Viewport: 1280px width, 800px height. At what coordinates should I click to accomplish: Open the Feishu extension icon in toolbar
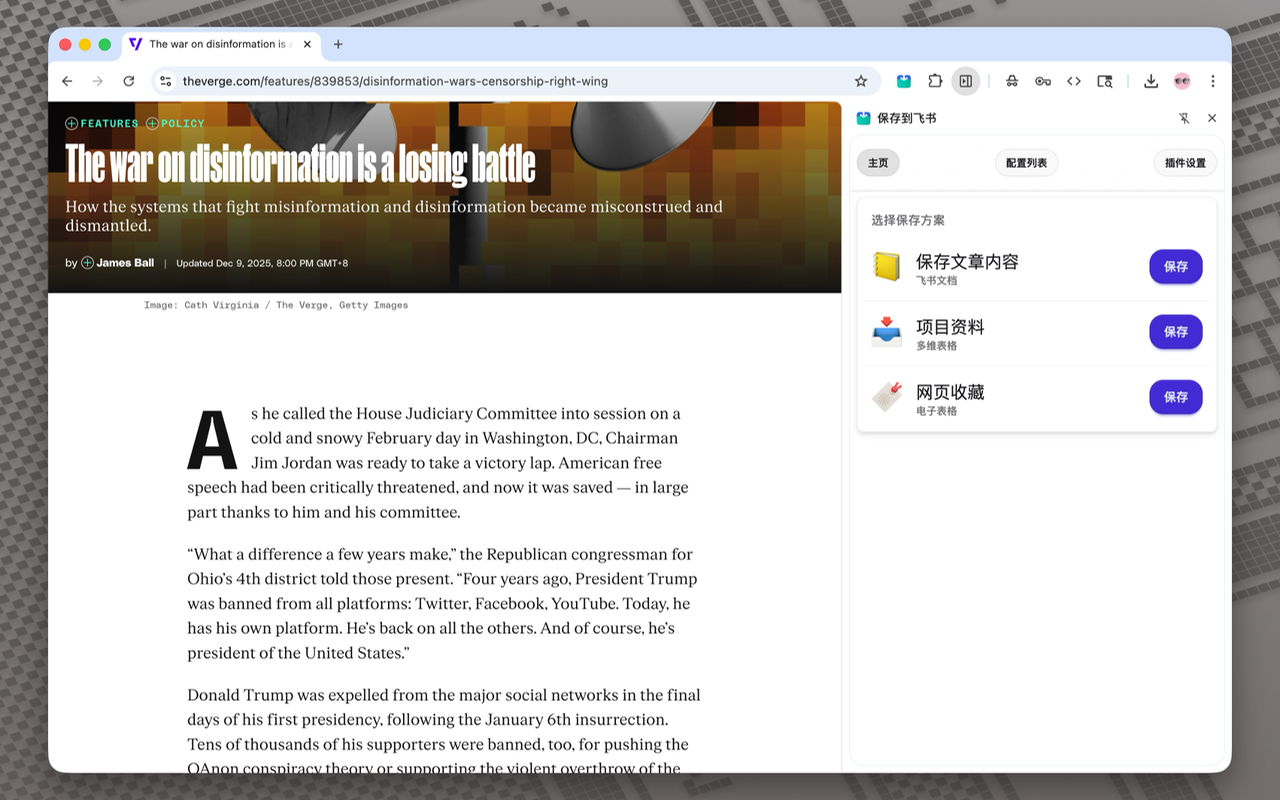coord(903,81)
